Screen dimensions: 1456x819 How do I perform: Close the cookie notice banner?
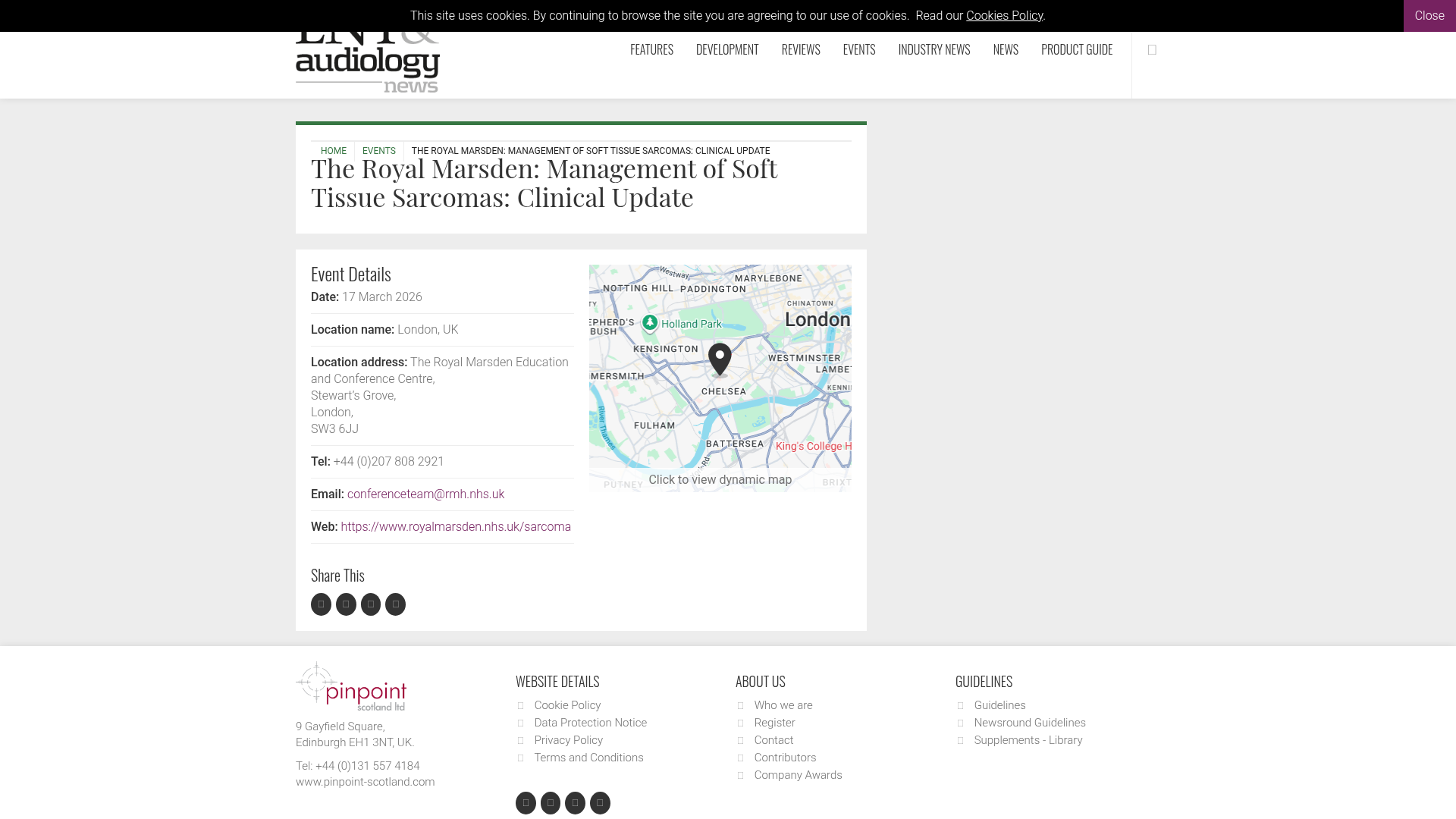(x=1429, y=16)
